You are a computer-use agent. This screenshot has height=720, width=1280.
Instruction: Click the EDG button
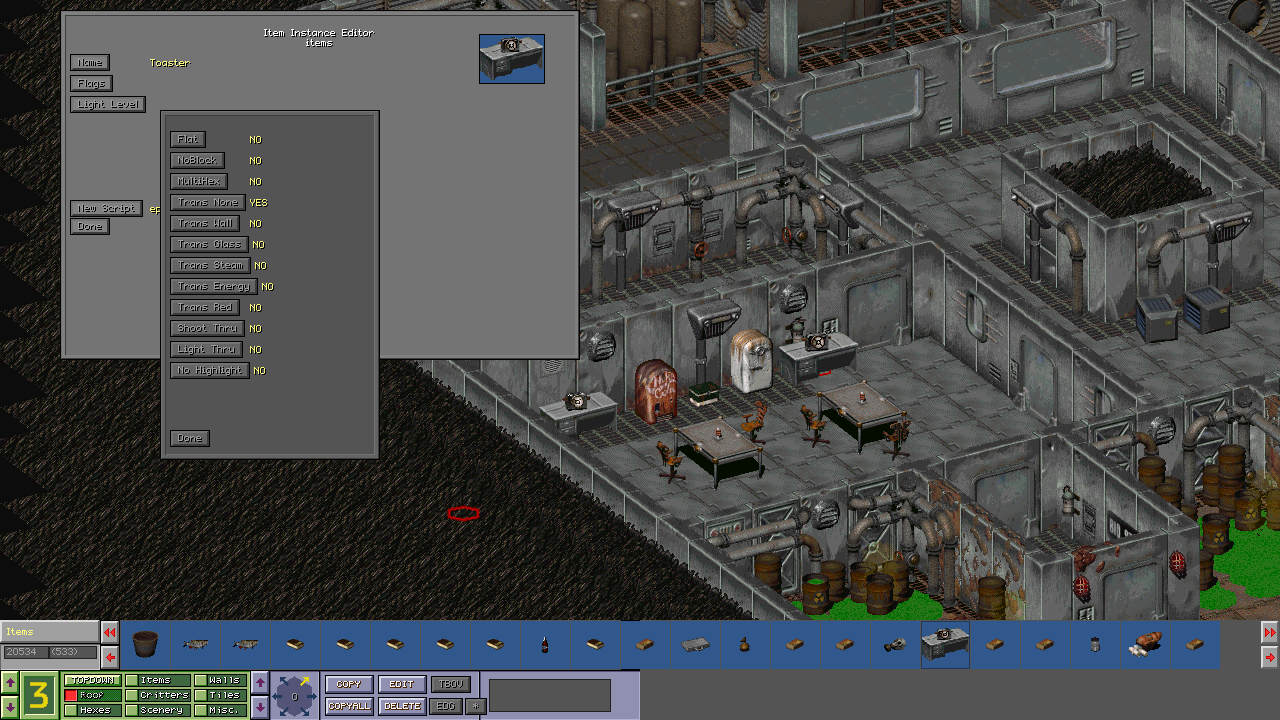446,706
